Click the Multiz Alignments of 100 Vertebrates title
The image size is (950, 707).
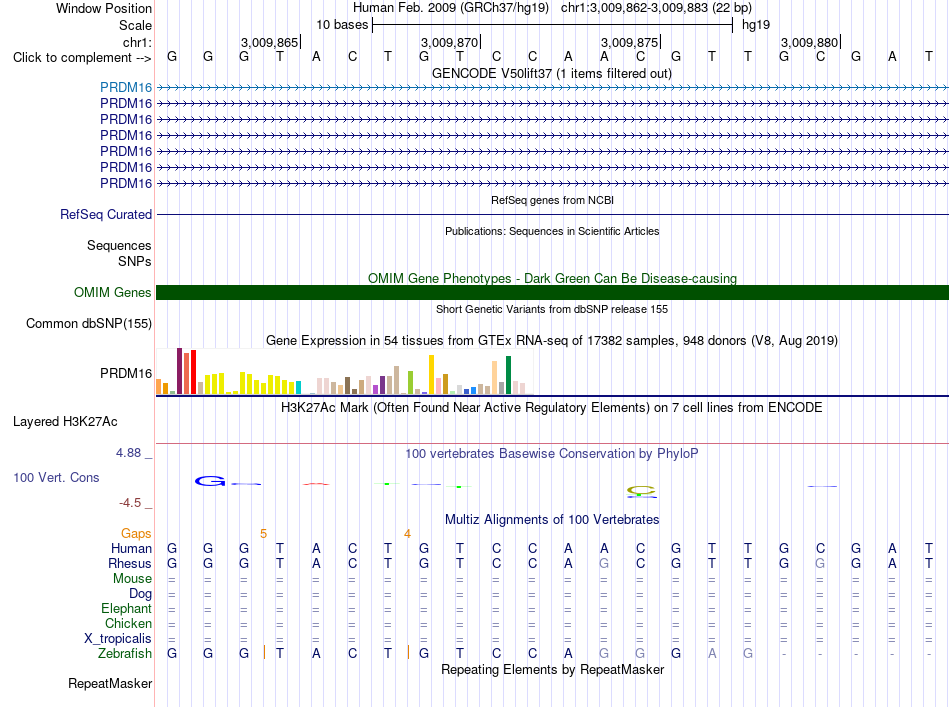pos(552,520)
